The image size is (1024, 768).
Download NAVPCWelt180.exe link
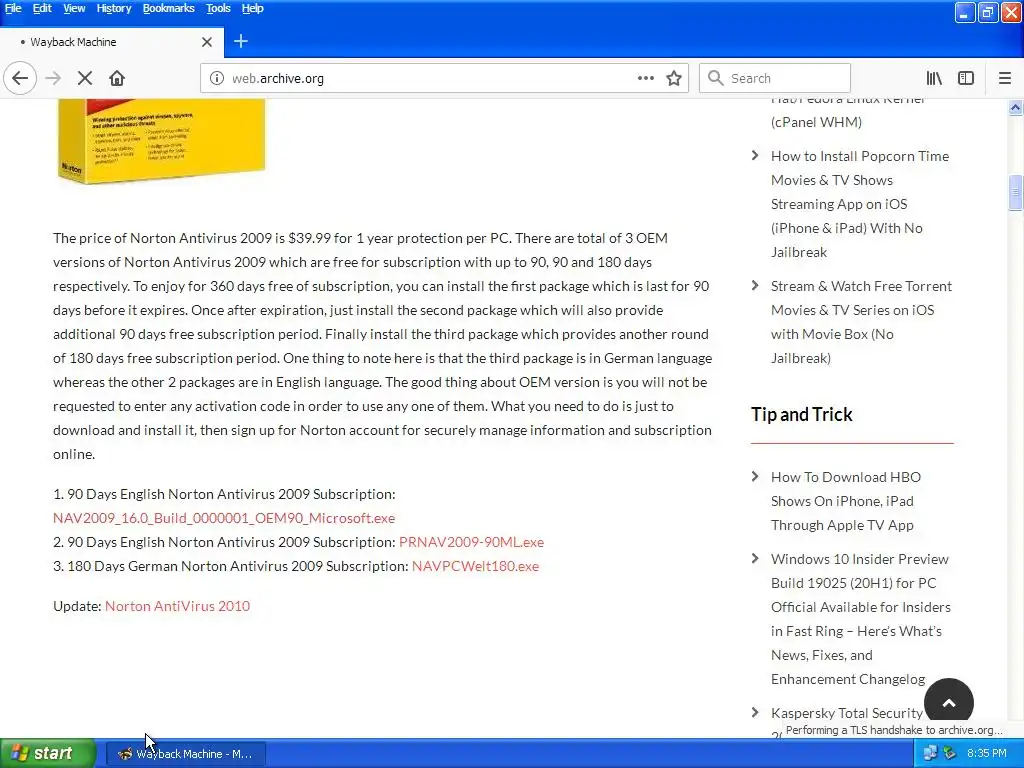pyautogui.click(x=475, y=566)
